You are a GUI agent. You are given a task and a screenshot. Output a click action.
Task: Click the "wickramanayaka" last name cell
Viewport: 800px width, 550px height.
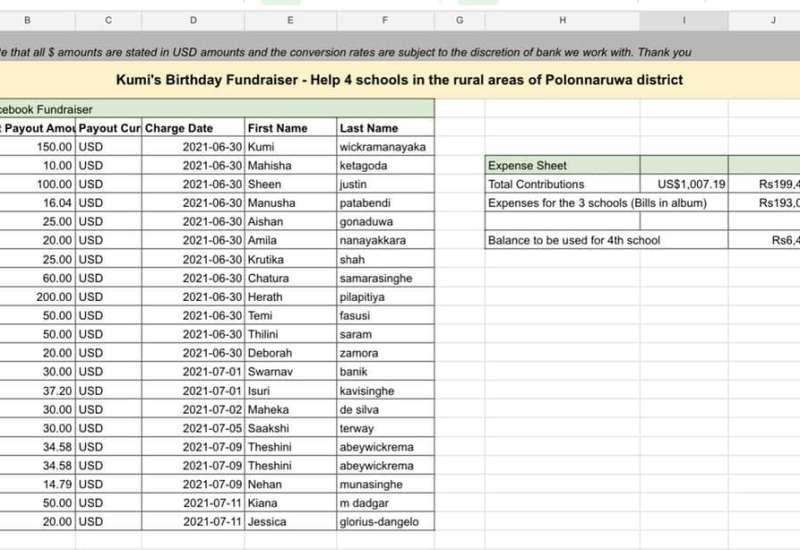(385, 147)
